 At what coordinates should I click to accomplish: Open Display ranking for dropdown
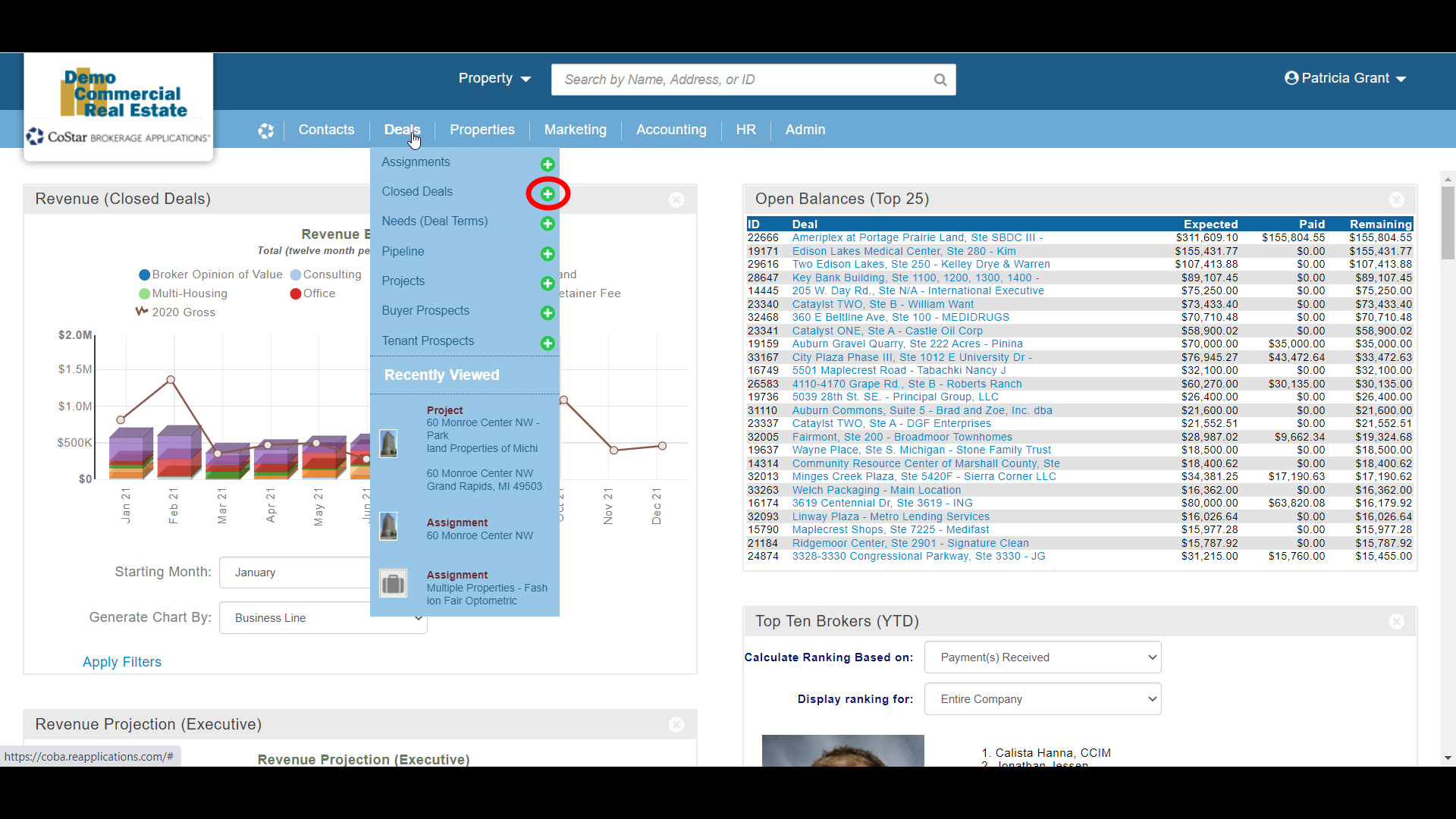[x=1042, y=699]
